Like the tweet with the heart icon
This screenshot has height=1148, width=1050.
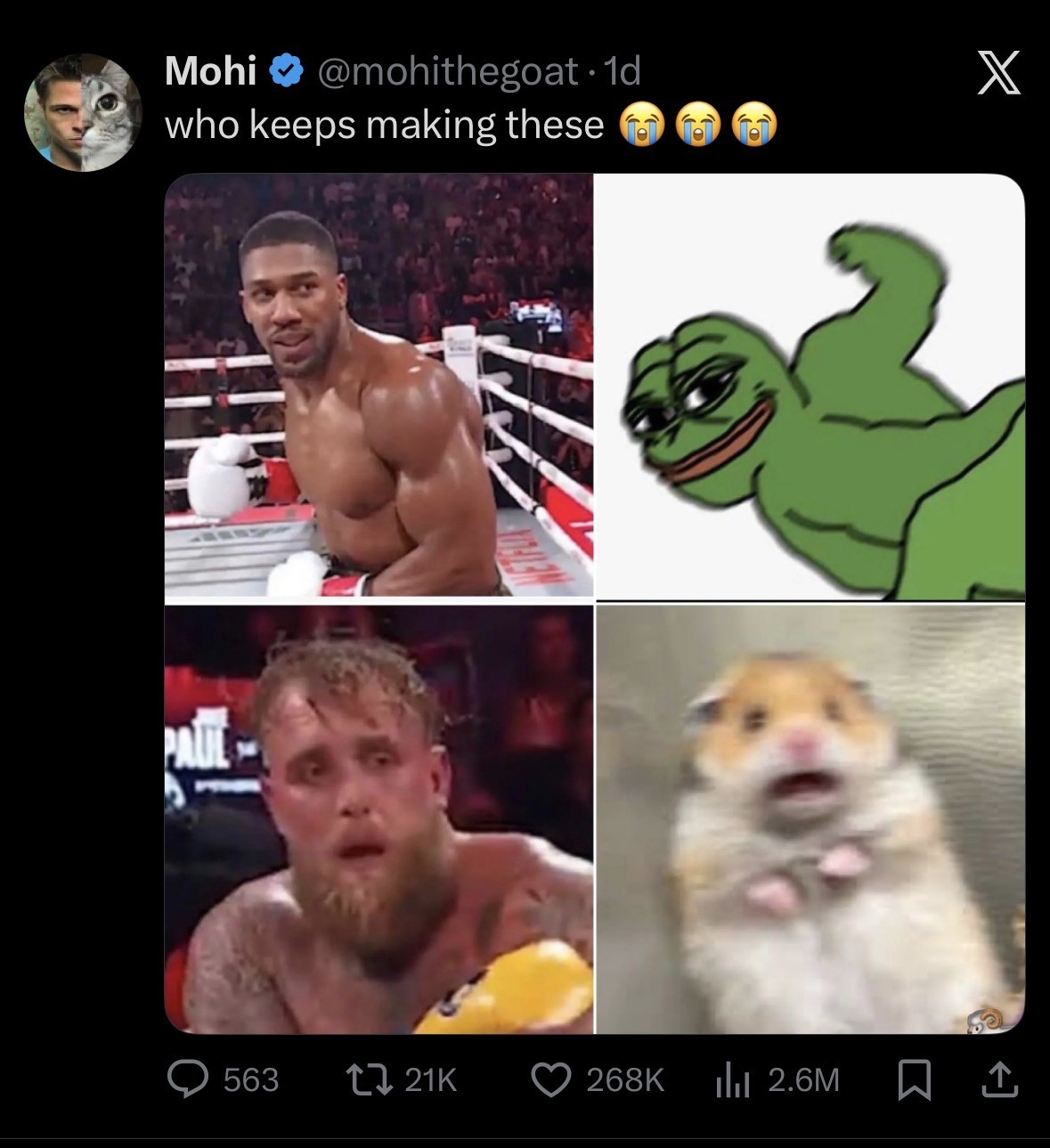coord(552,1079)
